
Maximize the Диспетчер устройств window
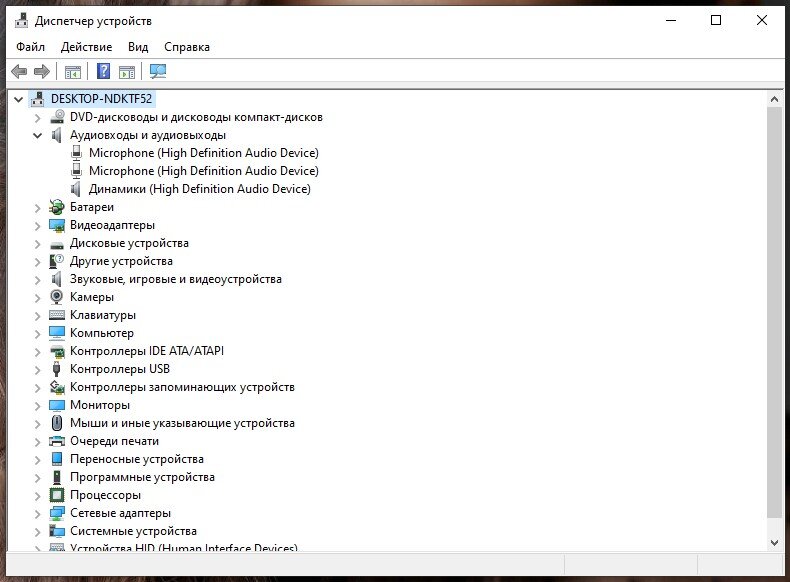716,20
